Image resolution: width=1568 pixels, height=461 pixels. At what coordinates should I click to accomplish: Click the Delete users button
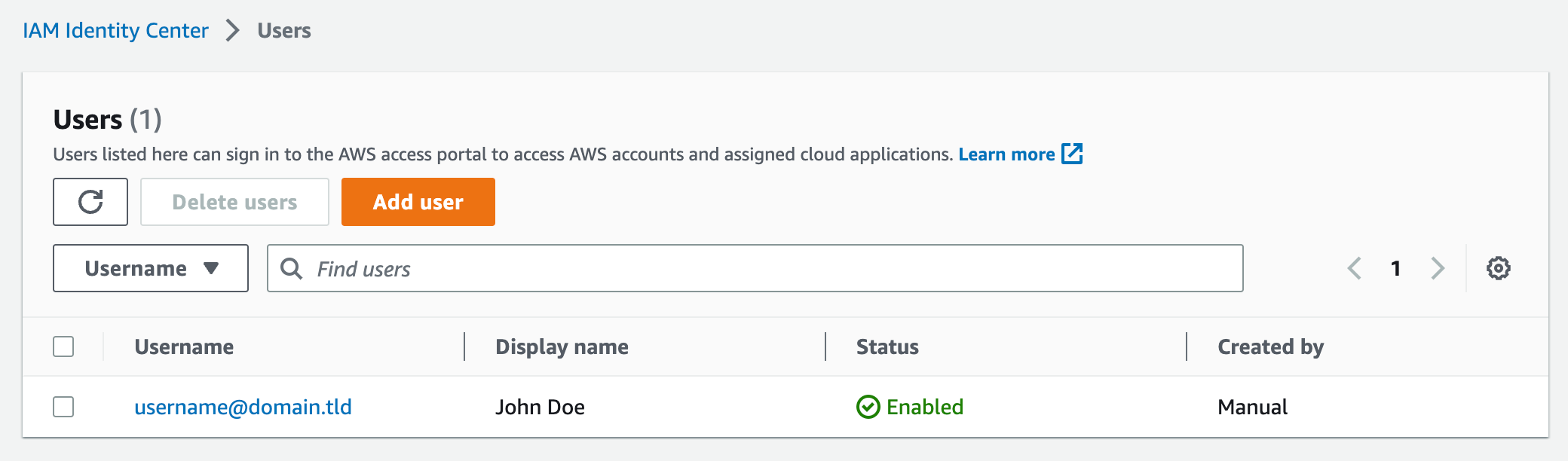(x=234, y=202)
